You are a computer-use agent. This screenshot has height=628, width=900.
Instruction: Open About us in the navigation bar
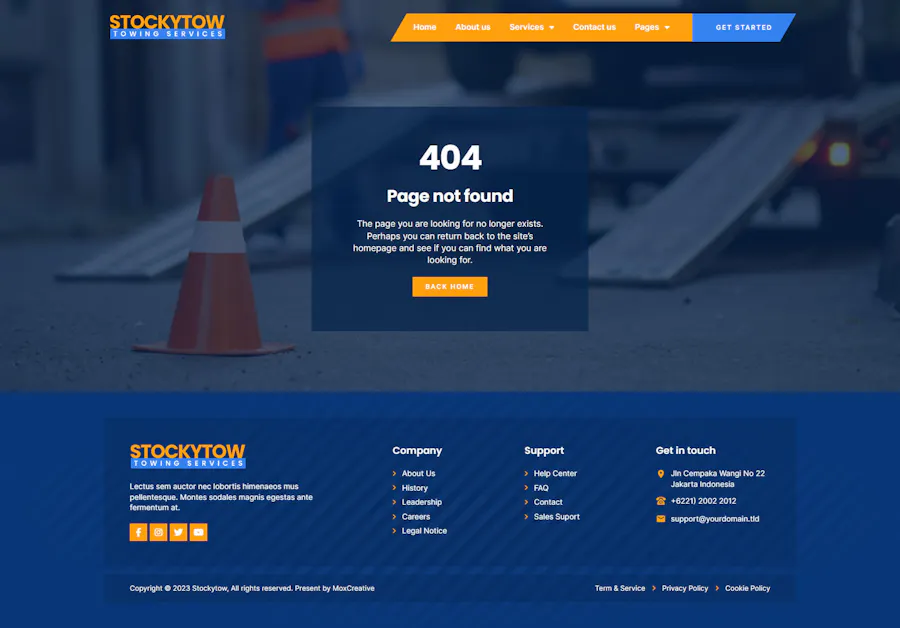point(473,27)
